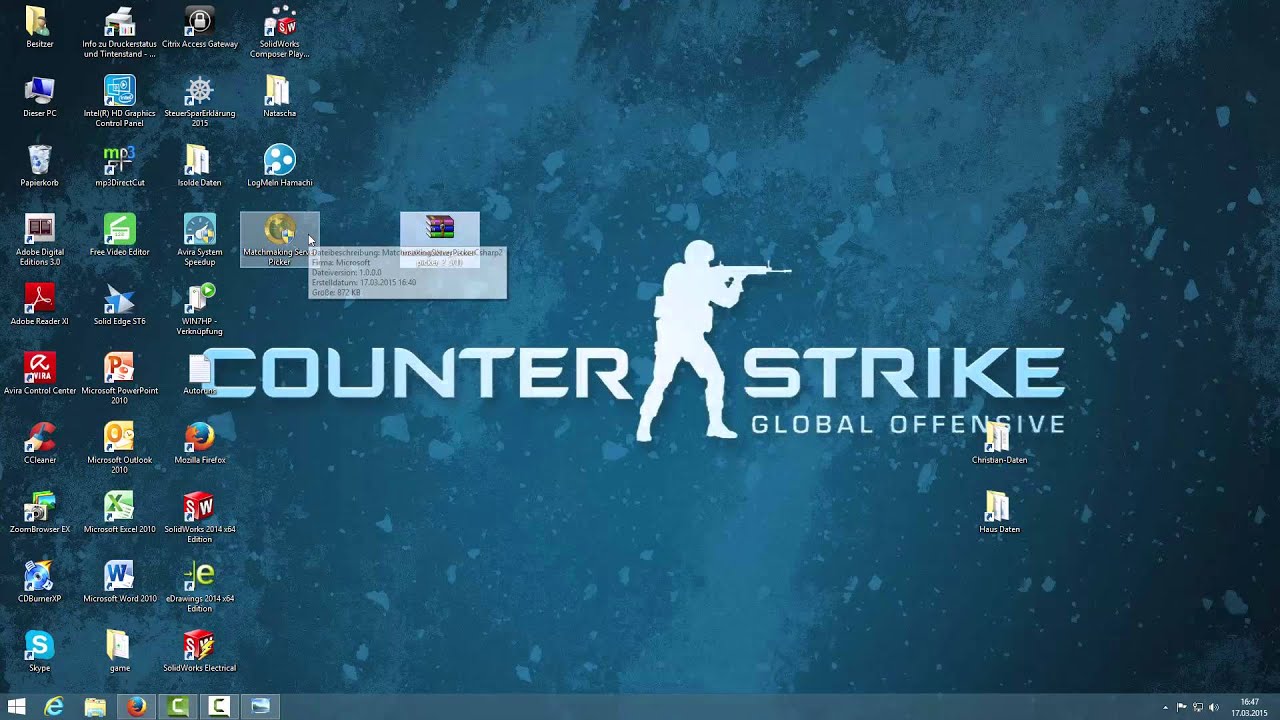Image resolution: width=1280 pixels, height=720 pixels.
Task: Select the Solid Edge ST6 shortcut
Action: point(120,305)
